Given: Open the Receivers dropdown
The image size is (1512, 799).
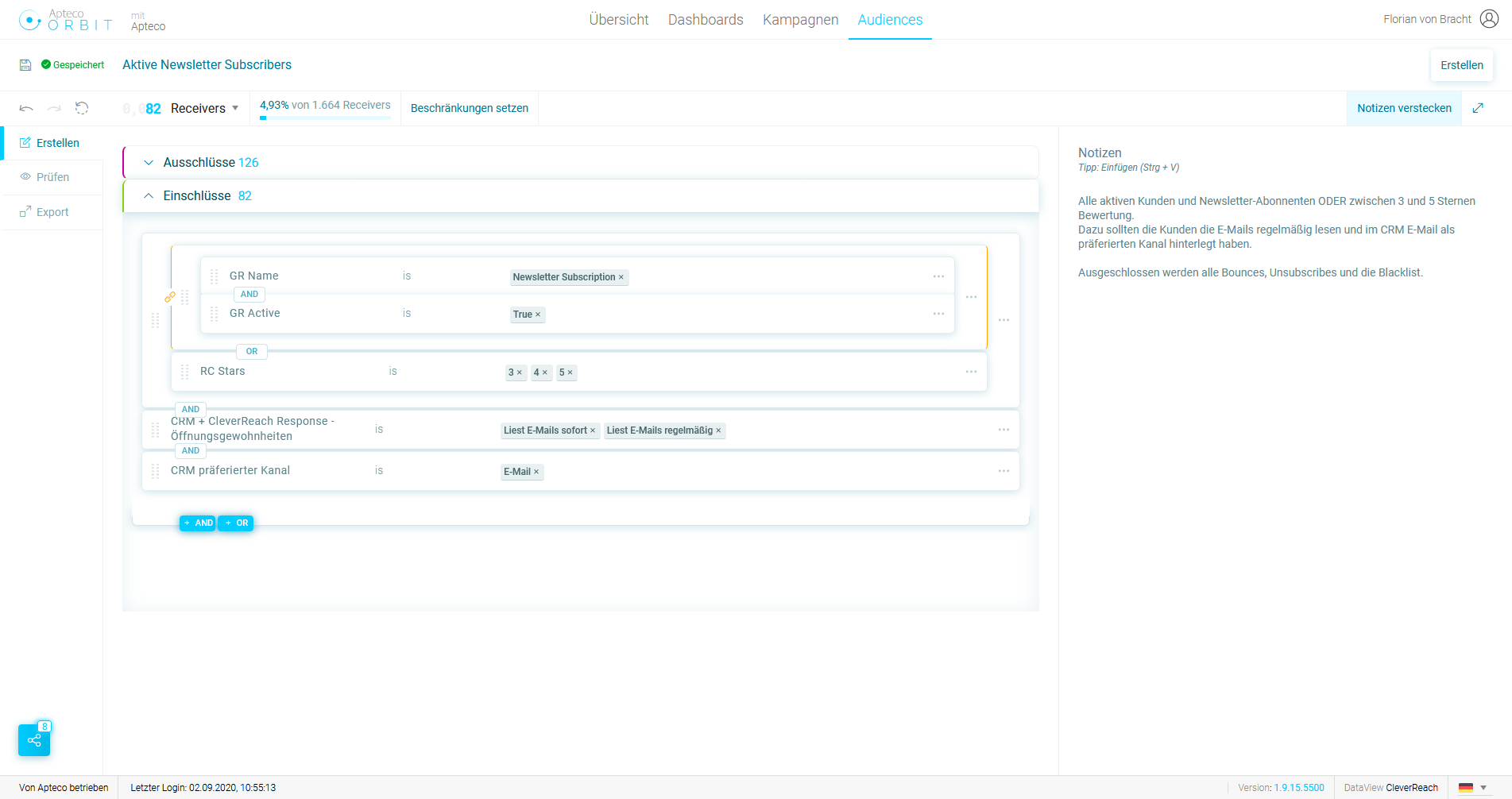Looking at the screenshot, I should pyautogui.click(x=205, y=109).
